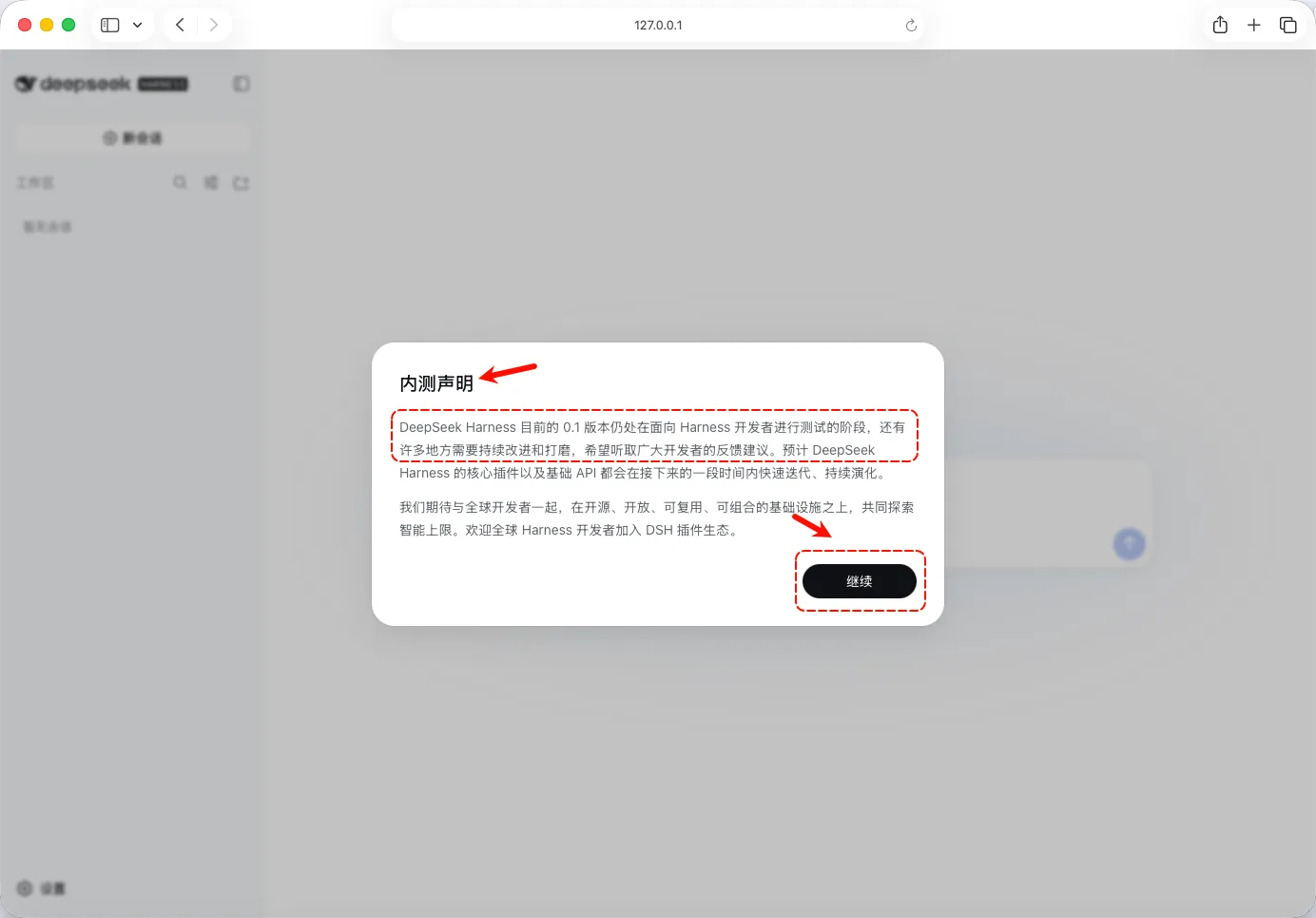1316x918 pixels.
Task: Toggle the Safari sidebar button
Action: 110,25
